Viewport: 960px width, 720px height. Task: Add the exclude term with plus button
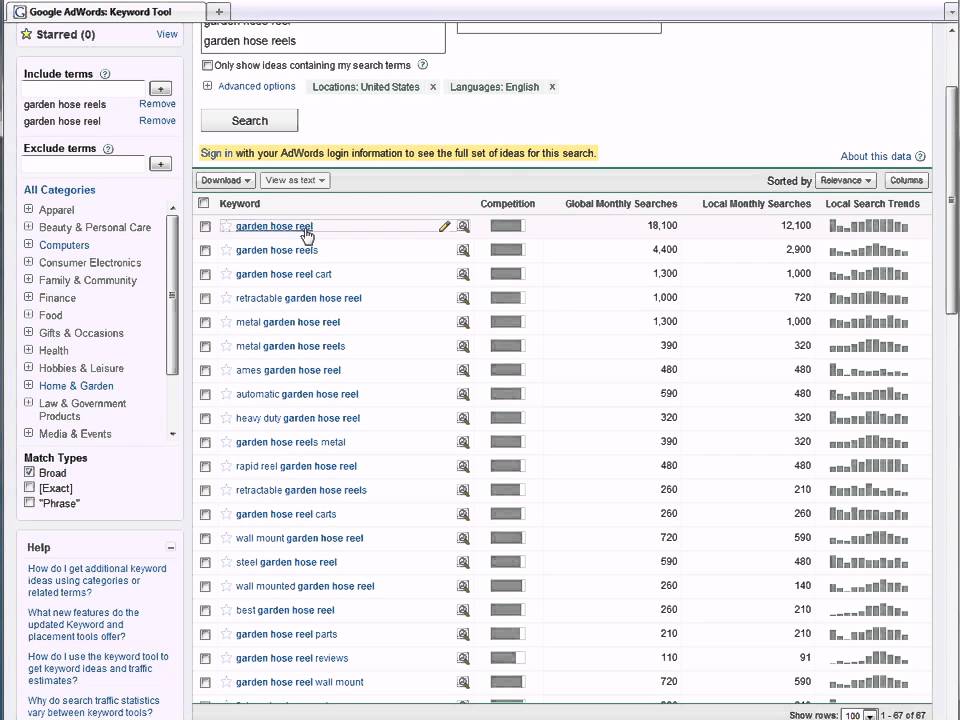click(x=160, y=164)
